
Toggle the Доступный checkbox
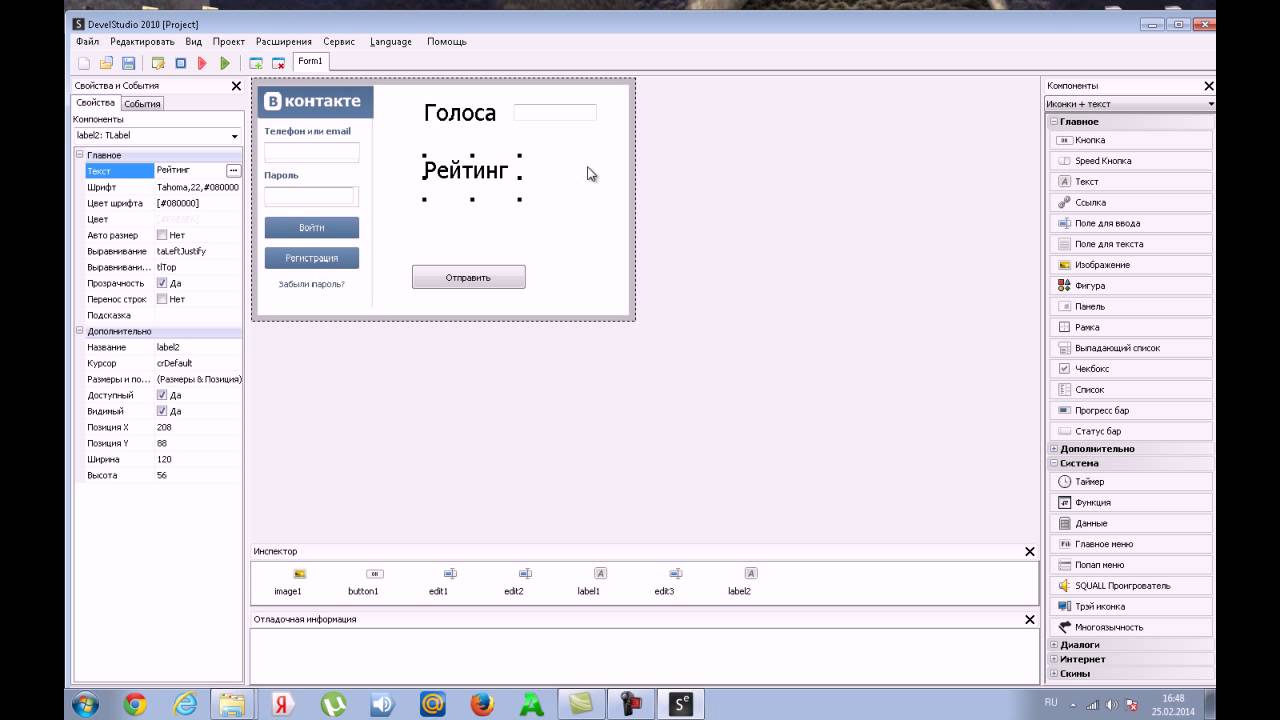[162, 395]
